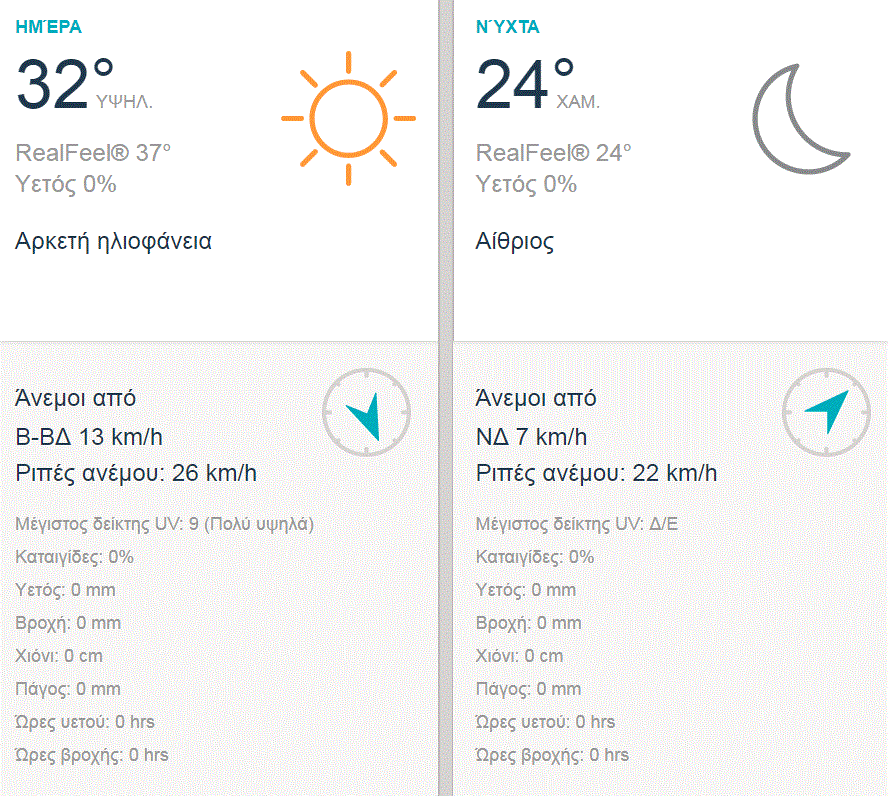
Task: Click RealFeel® 37° text
Action: coord(93,153)
